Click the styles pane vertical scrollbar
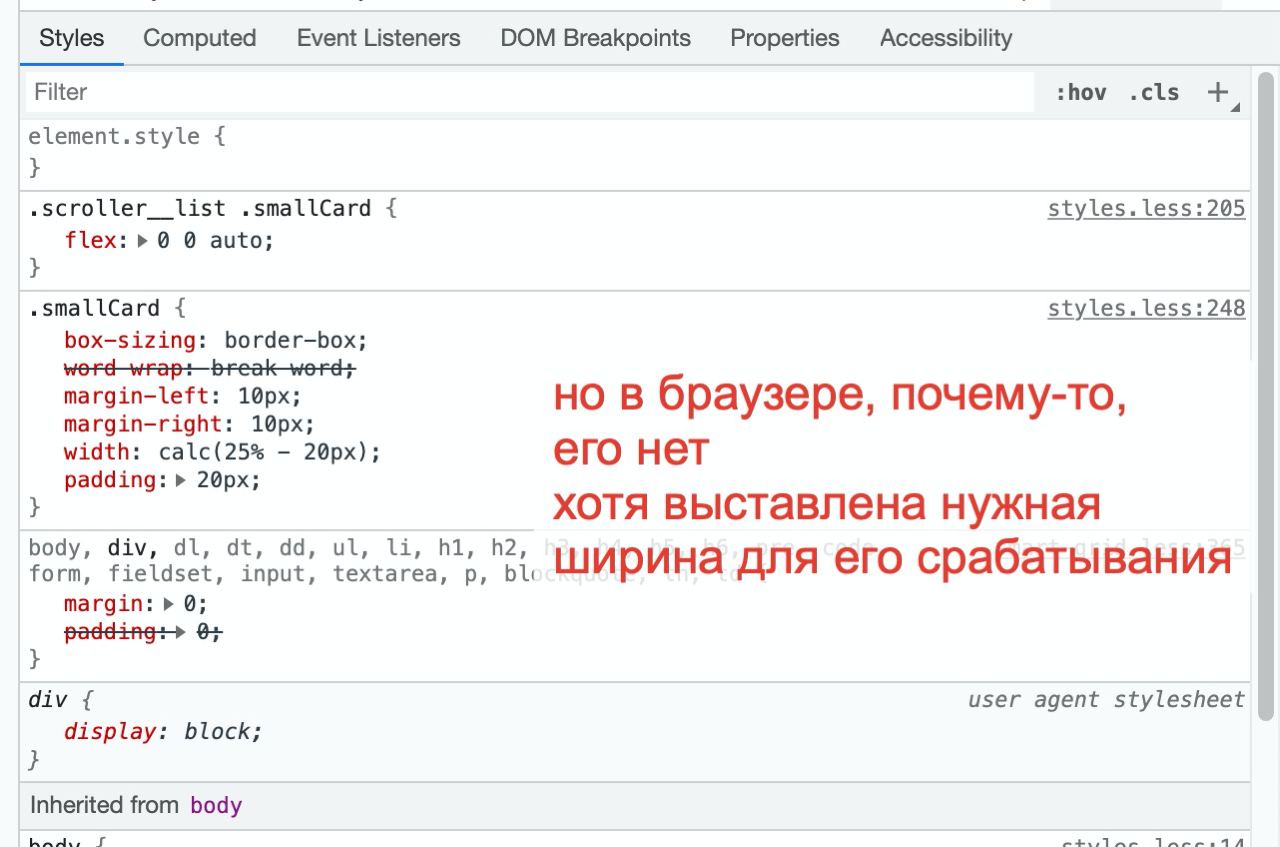 [x=1265, y=395]
